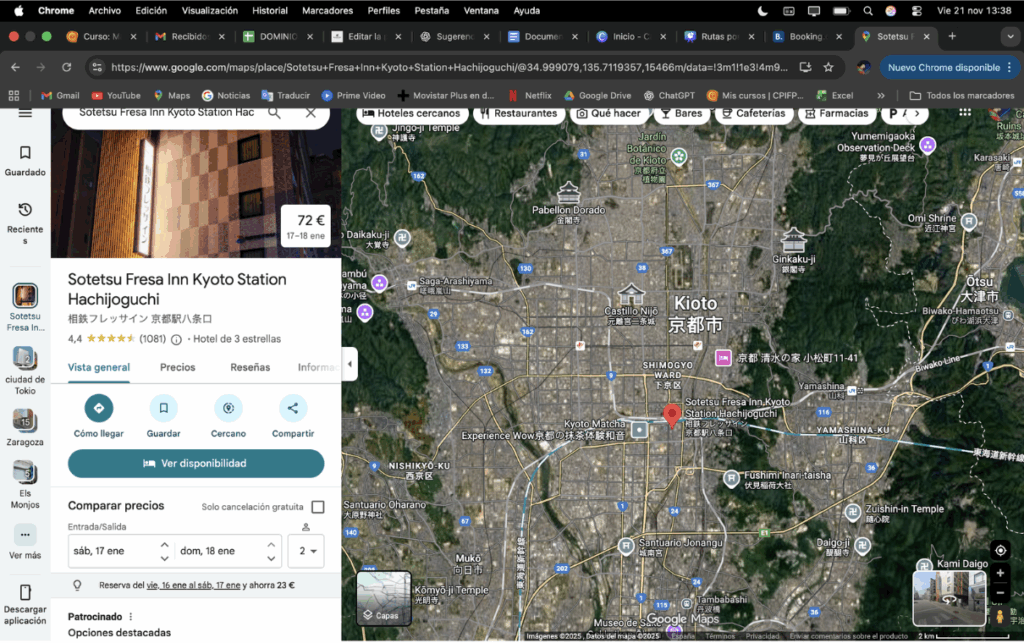1024x643 pixels.
Task: Click the Guardar bookmark icon
Action: coord(163,408)
